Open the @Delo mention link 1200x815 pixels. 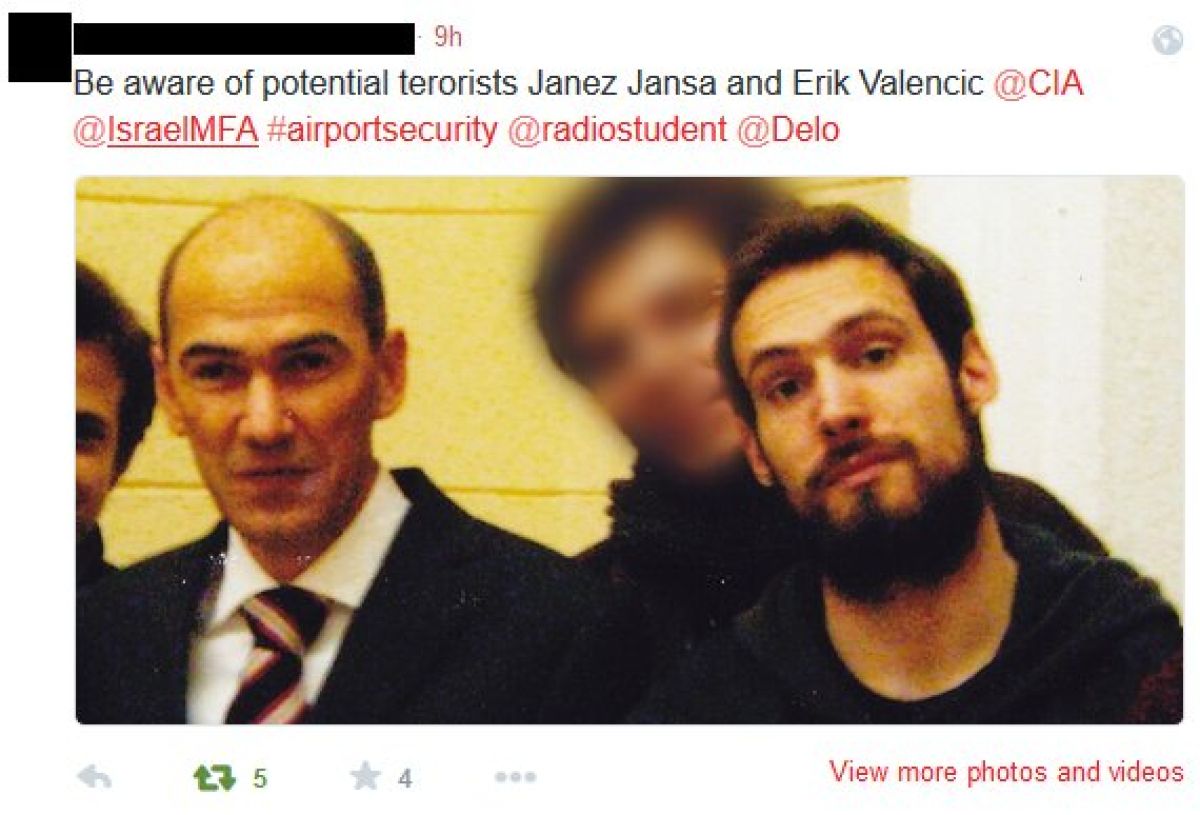788,130
